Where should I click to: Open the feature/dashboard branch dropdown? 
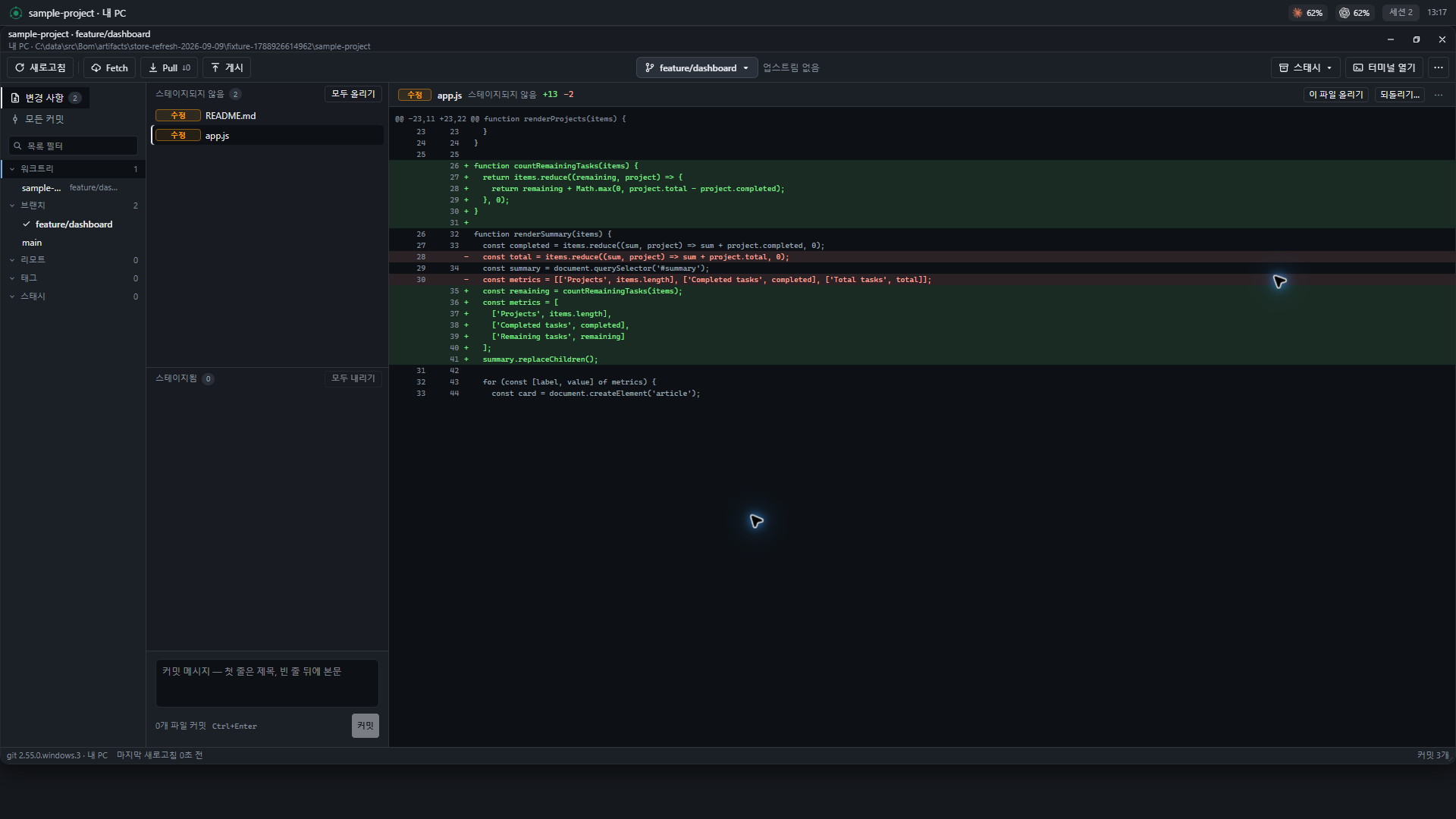pyautogui.click(x=697, y=67)
